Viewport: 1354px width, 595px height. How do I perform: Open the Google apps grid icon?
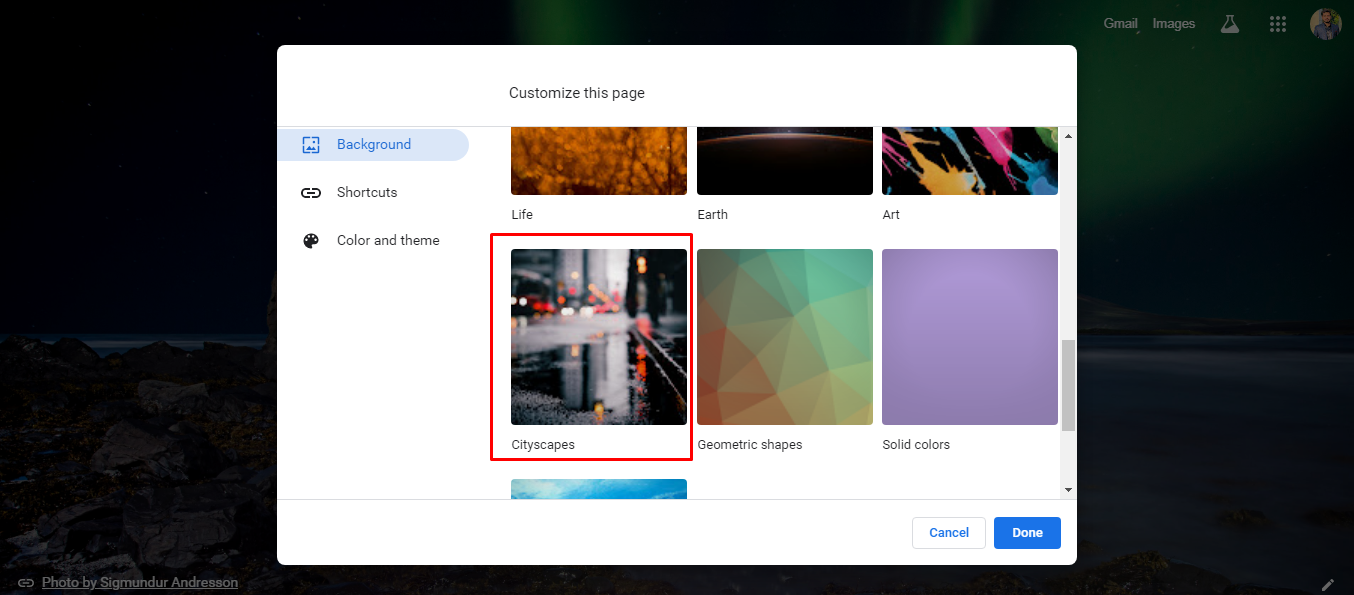coord(1277,24)
